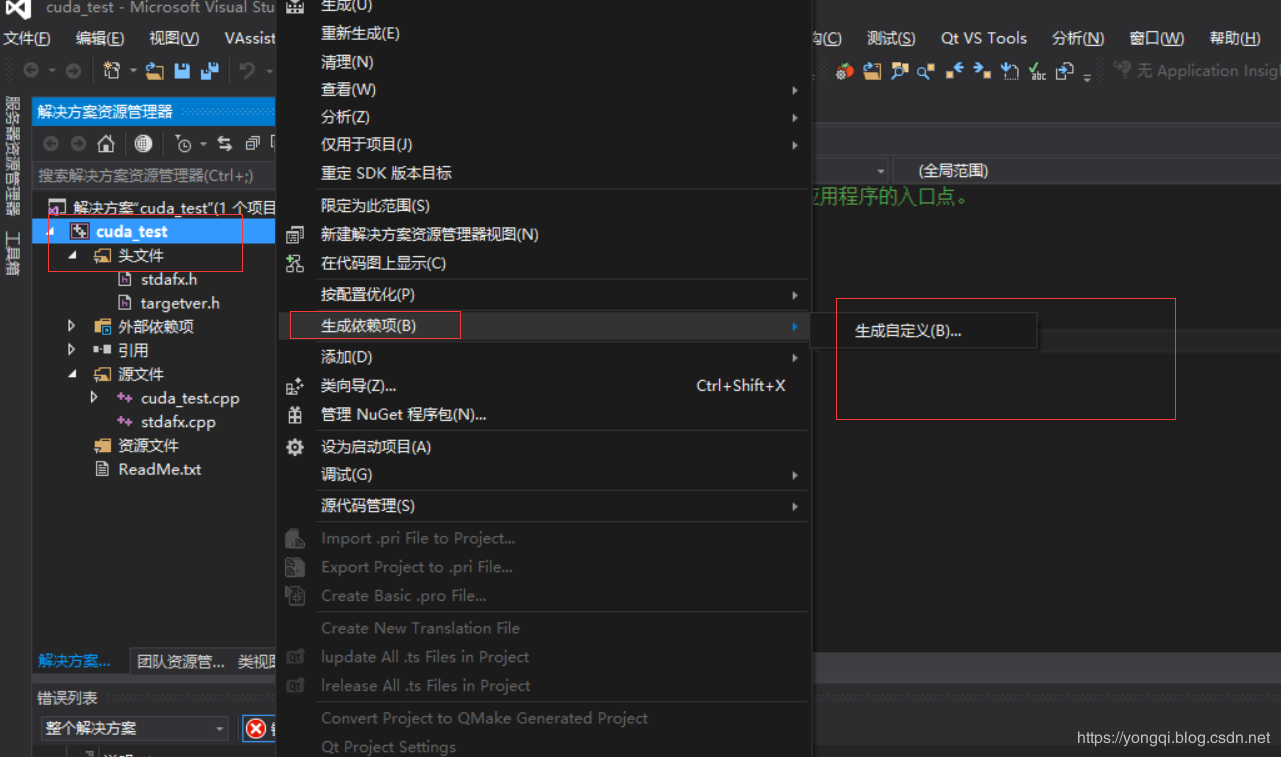Open the 视图(V) menu

[174, 38]
